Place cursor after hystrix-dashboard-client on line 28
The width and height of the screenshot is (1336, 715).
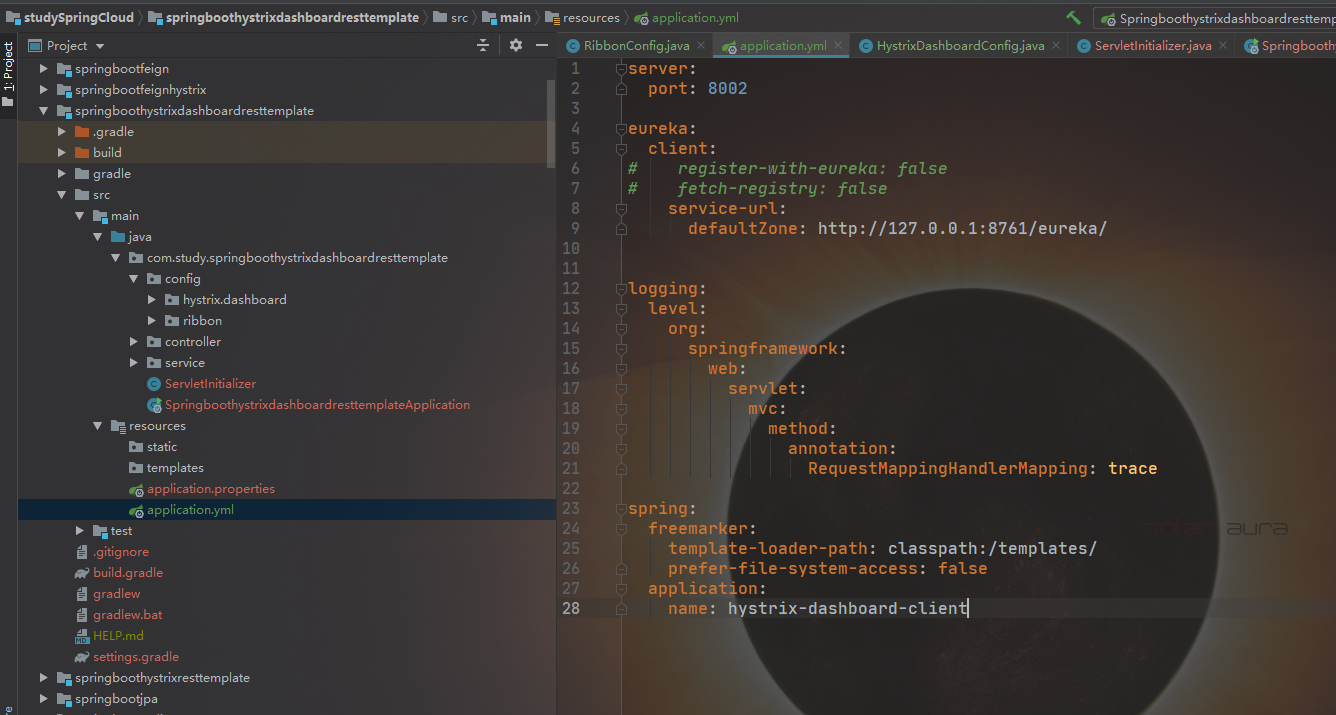click(x=968, y=608)
